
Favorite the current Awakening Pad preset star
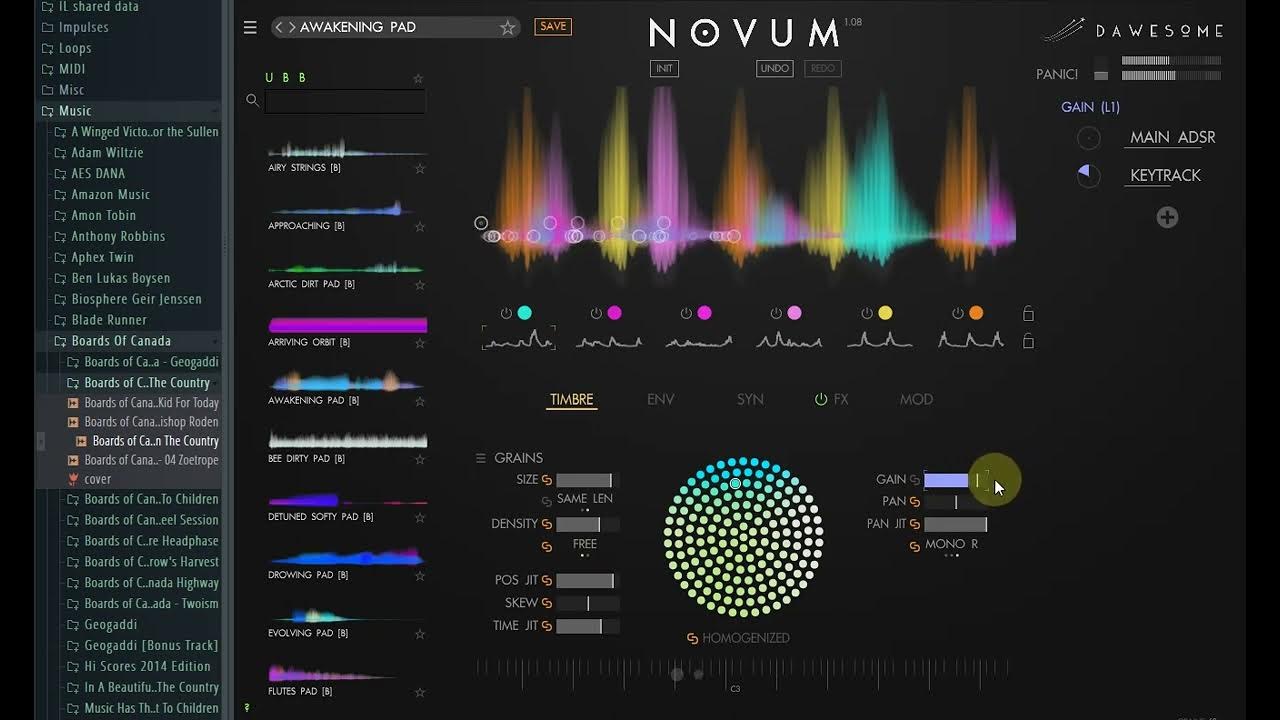(x=507, y=27)
